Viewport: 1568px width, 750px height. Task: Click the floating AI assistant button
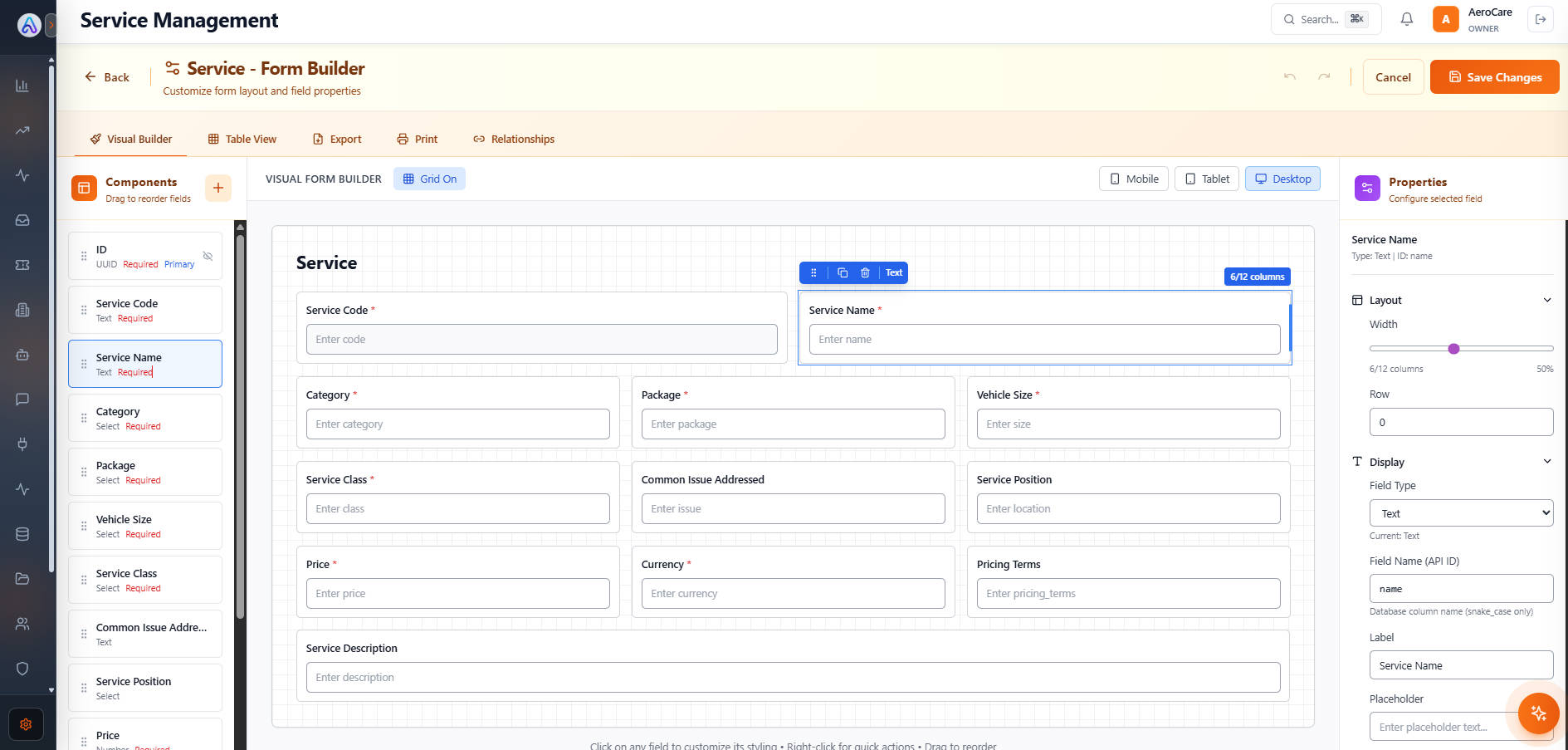coord(1538,713)
